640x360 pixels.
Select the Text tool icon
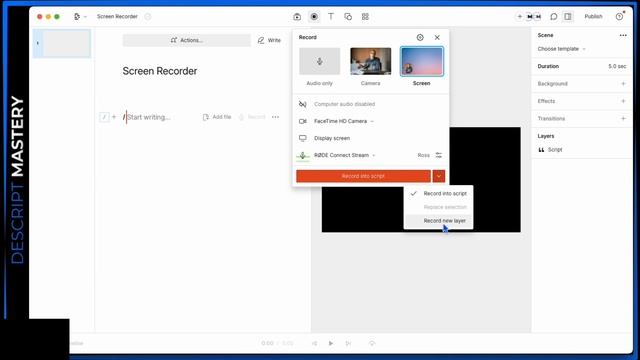(x=331, y=17)
